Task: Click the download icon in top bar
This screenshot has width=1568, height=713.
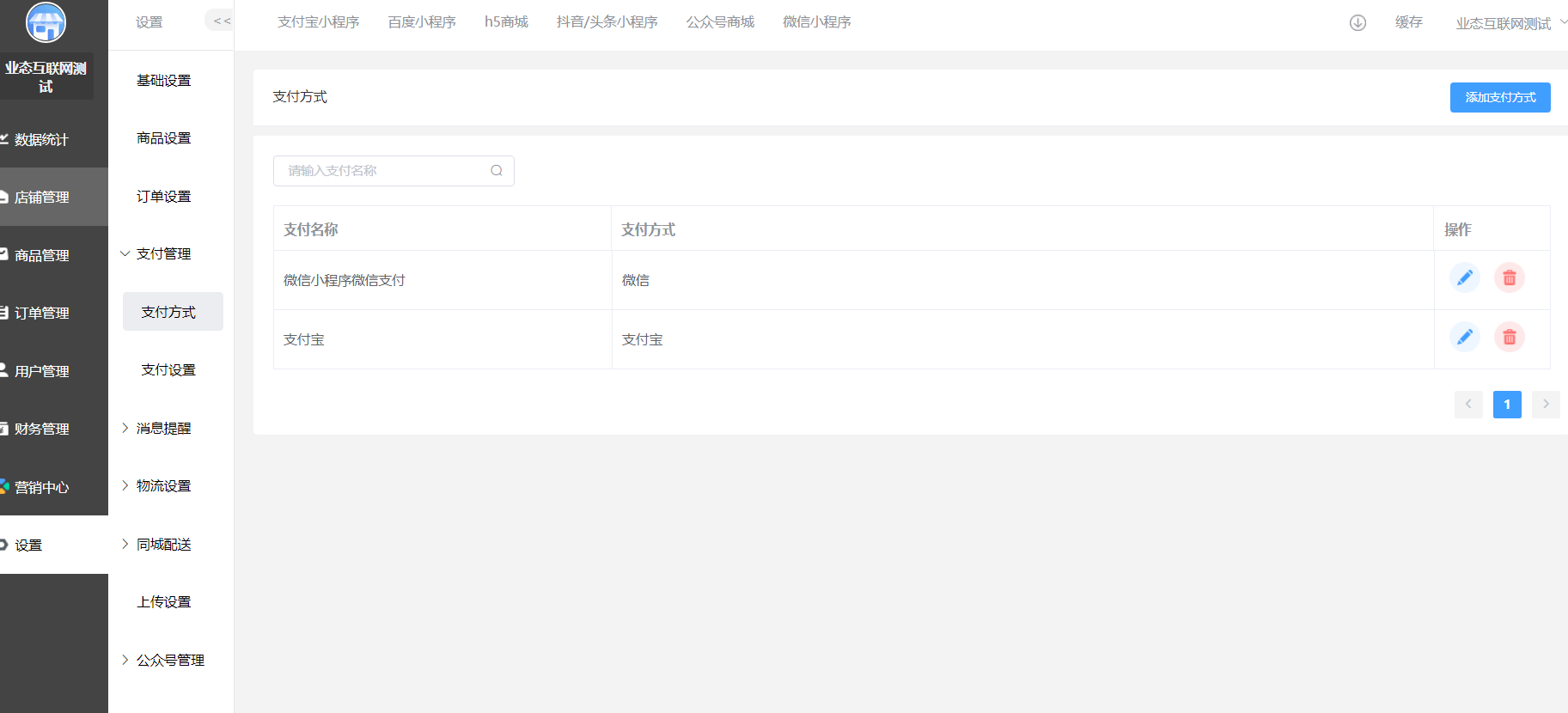Action: click(x=1358, y=23)
